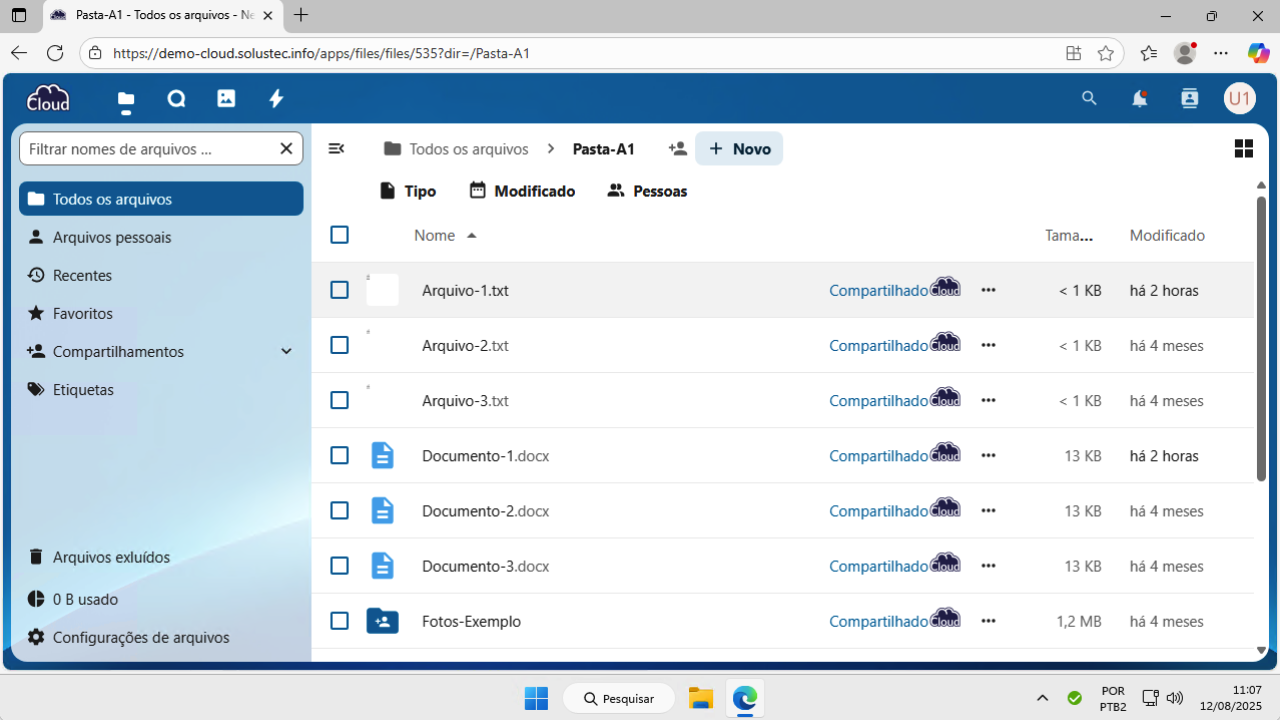The image size is (1280, 720).
Task: Open the Photos app in top bar
Action: pyautogui.click(x=226, y=98)
